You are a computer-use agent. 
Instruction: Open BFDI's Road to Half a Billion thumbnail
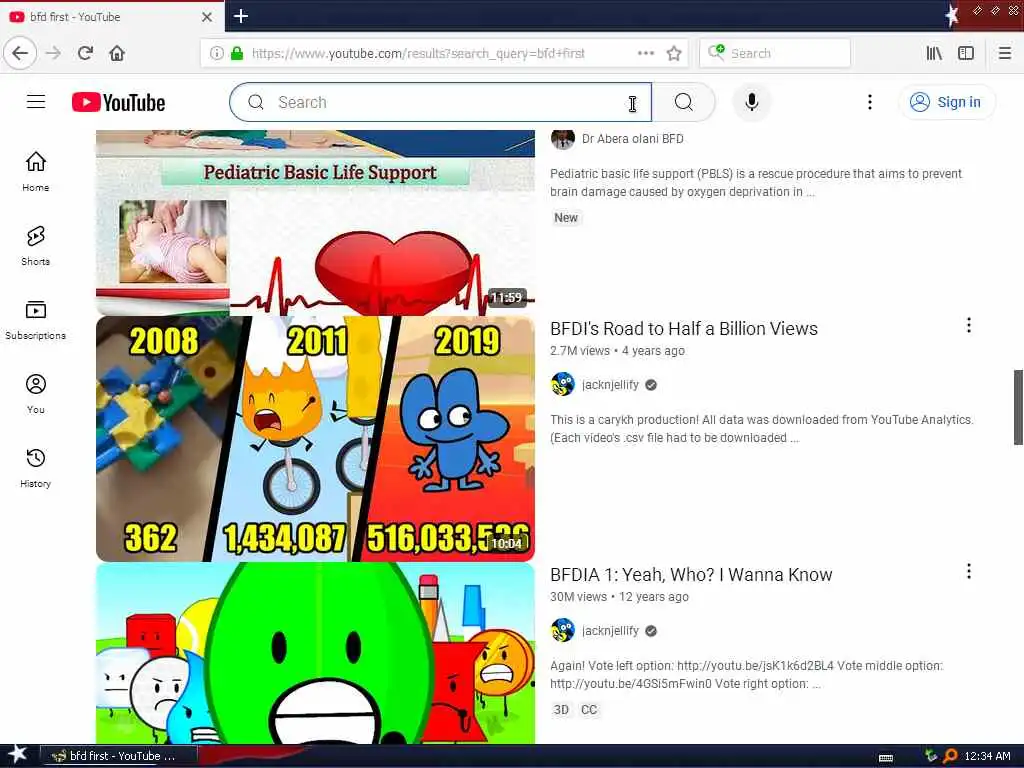315,439
